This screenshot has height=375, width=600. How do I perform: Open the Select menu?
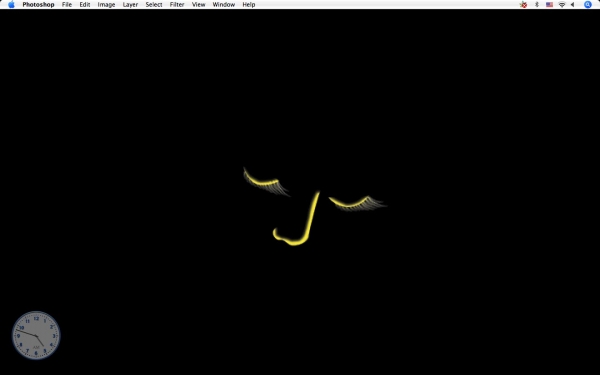[x=154, y=5]
